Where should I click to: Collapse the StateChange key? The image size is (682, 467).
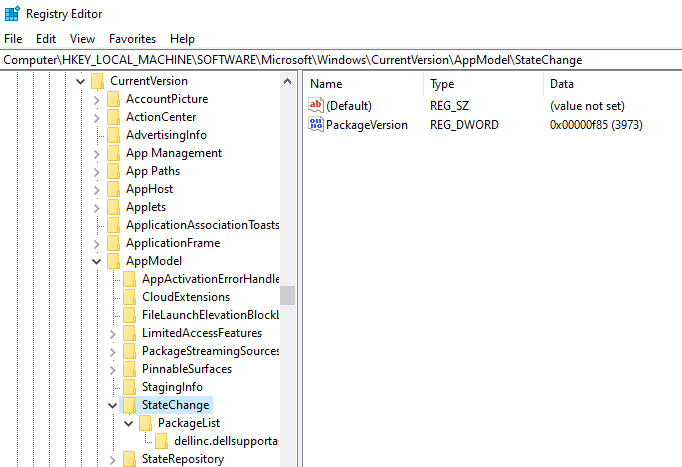(113, 406)
